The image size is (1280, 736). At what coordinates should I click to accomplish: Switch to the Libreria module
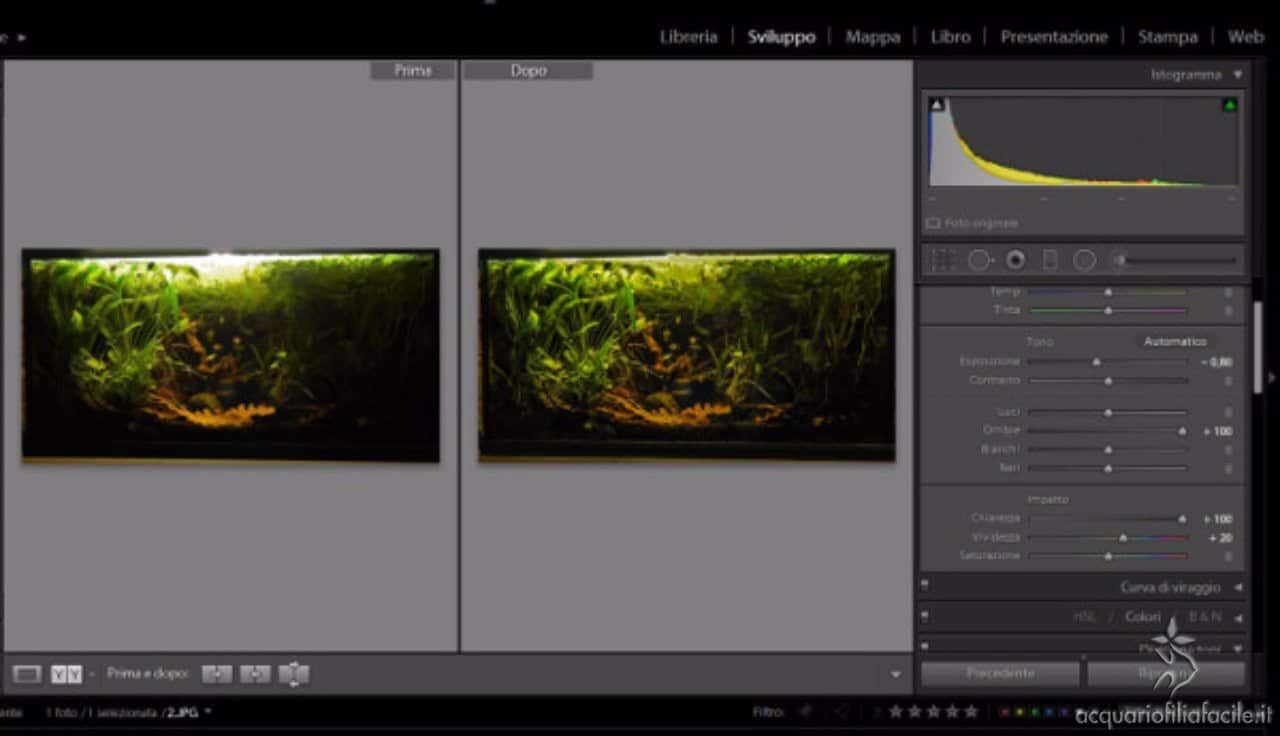[x=688, y=37]
